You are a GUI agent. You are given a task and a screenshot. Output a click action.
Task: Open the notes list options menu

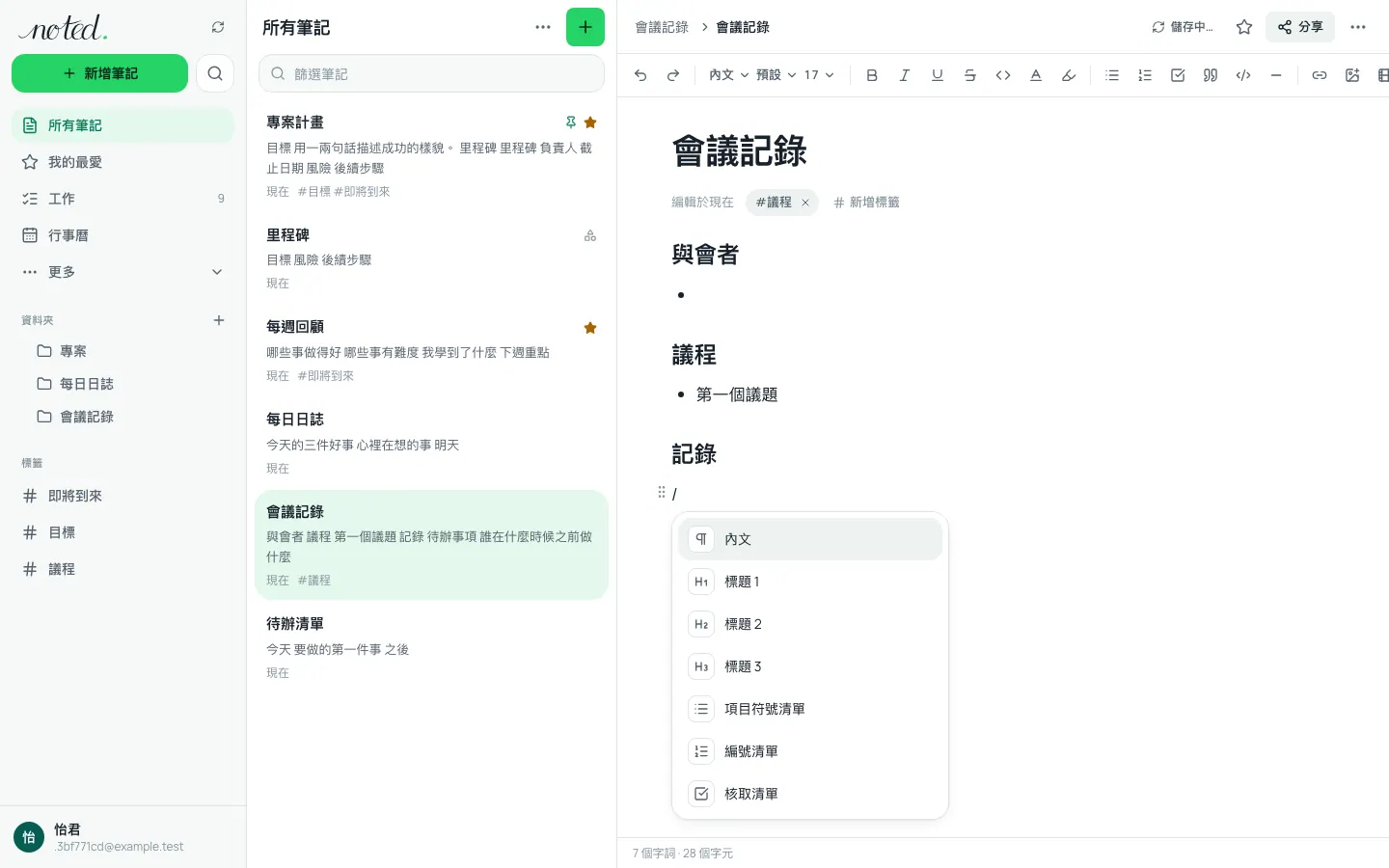click(x=543, y=27)
